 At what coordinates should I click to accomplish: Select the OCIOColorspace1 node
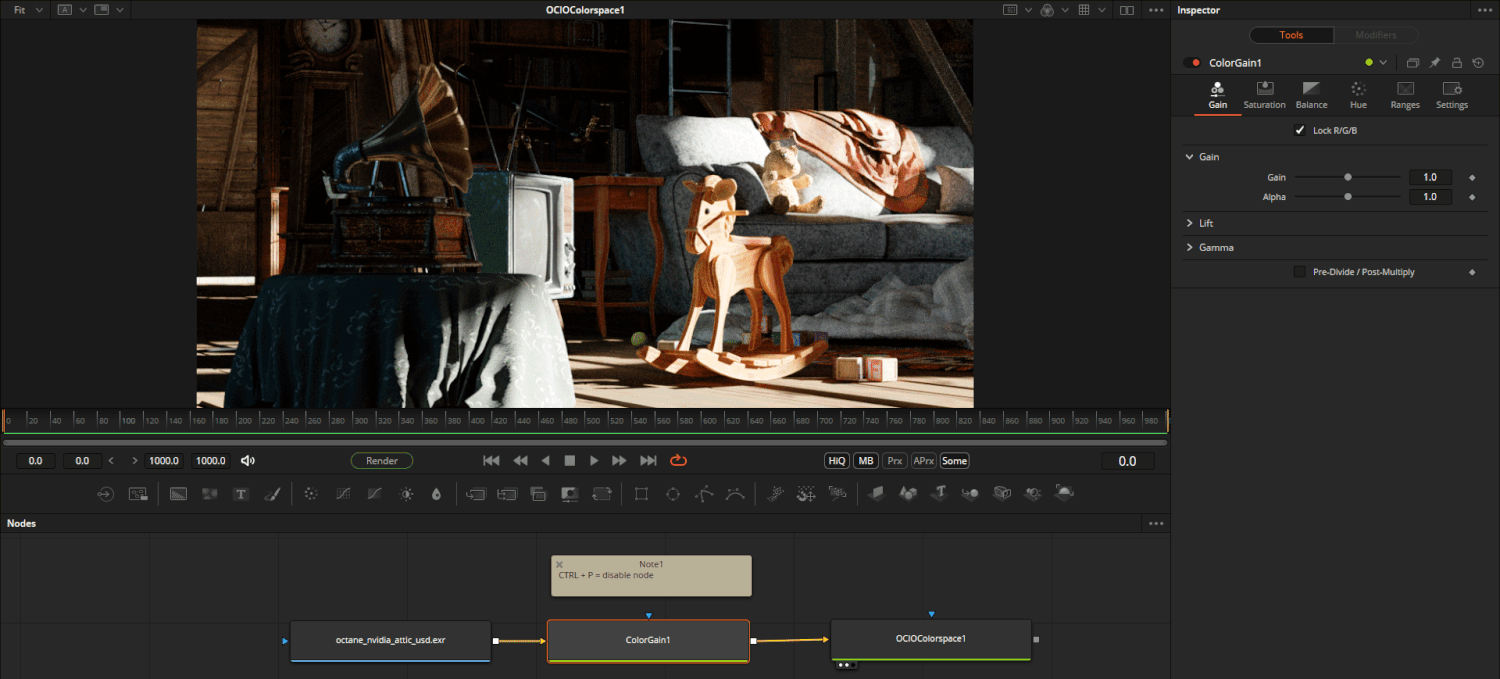pos(930,639)
